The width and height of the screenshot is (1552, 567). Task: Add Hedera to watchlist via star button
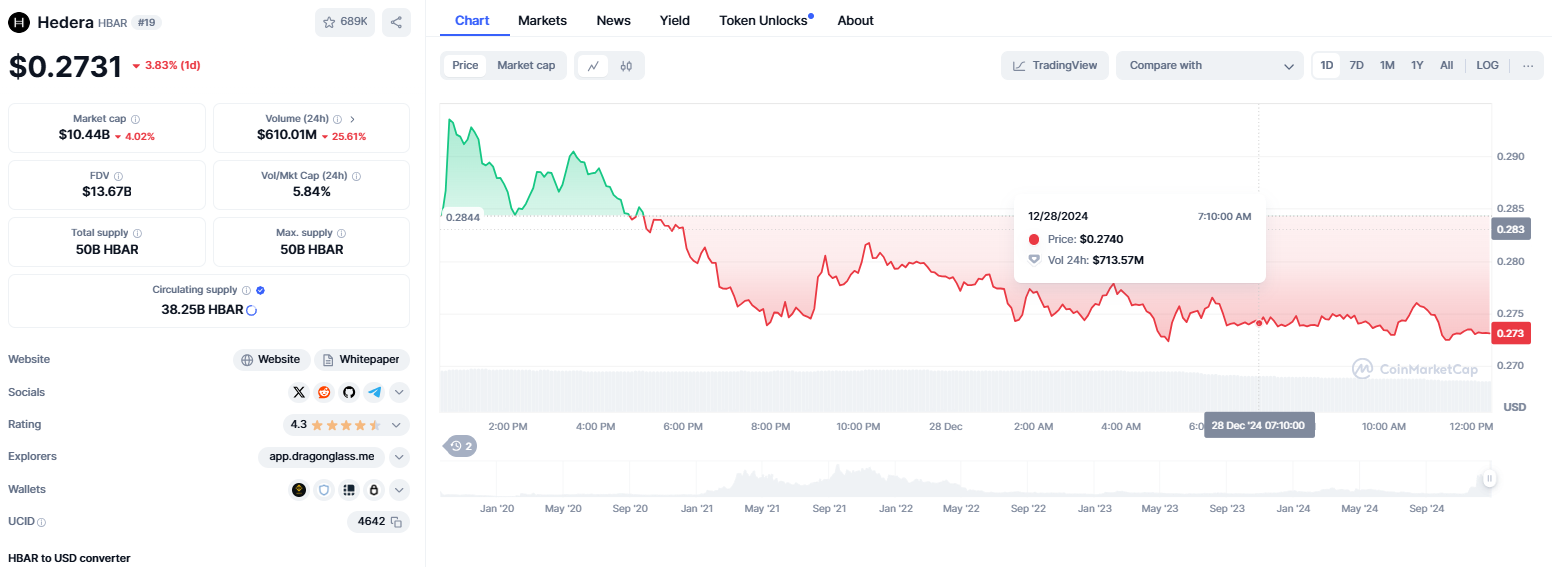(x=345, y=22)
